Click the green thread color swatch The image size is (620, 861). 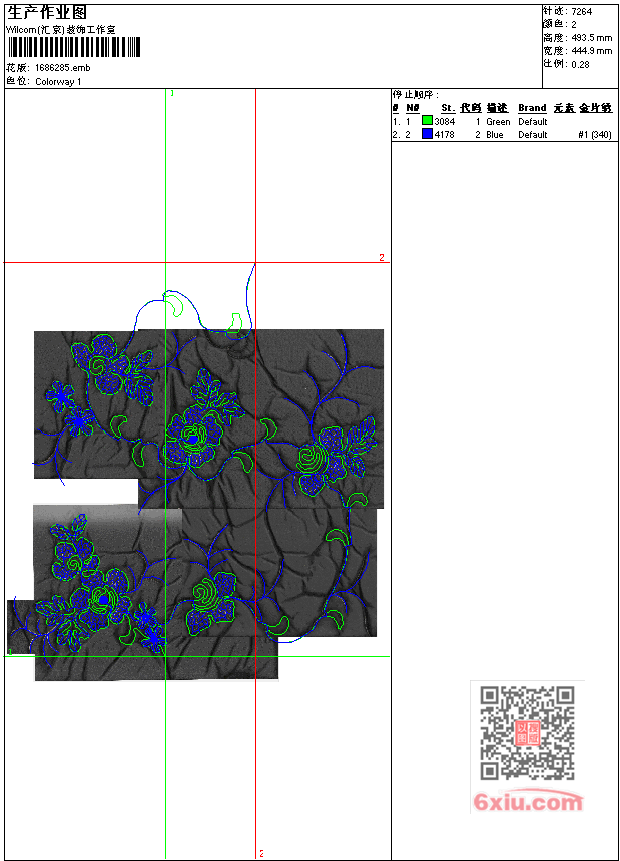click(427, 121)
